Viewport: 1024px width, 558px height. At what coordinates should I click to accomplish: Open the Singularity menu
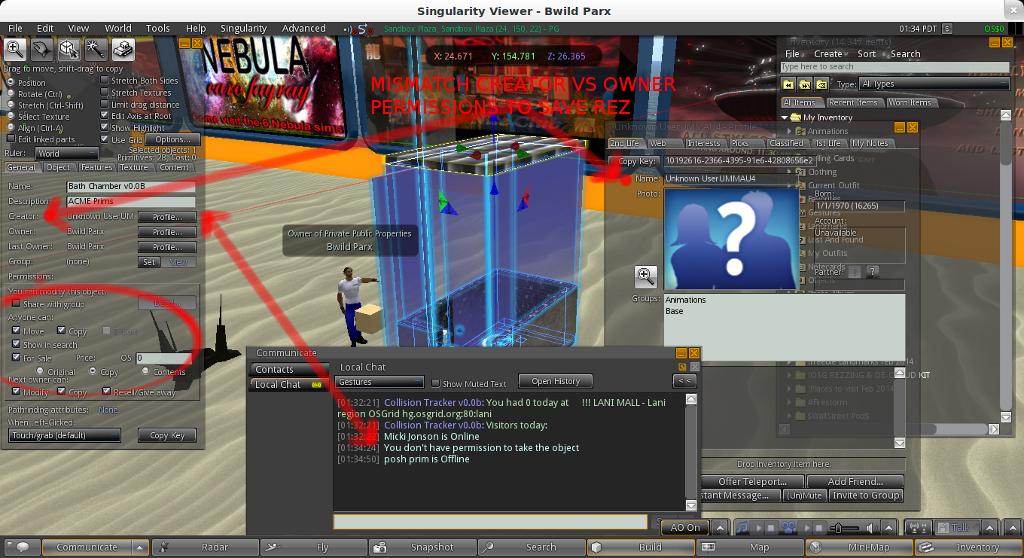(x=244, y=28)
